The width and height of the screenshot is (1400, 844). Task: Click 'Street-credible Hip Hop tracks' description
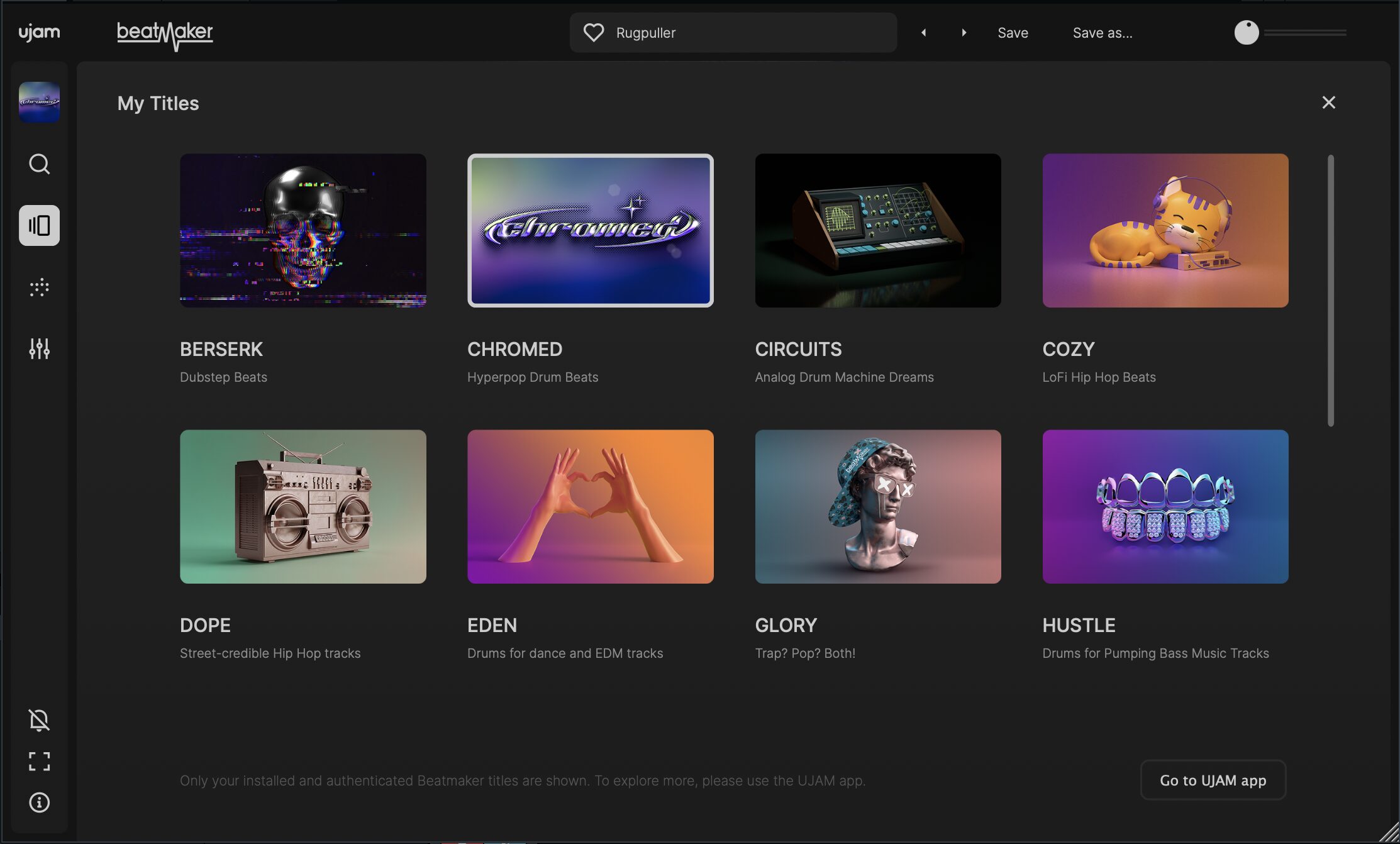(270, 653)
